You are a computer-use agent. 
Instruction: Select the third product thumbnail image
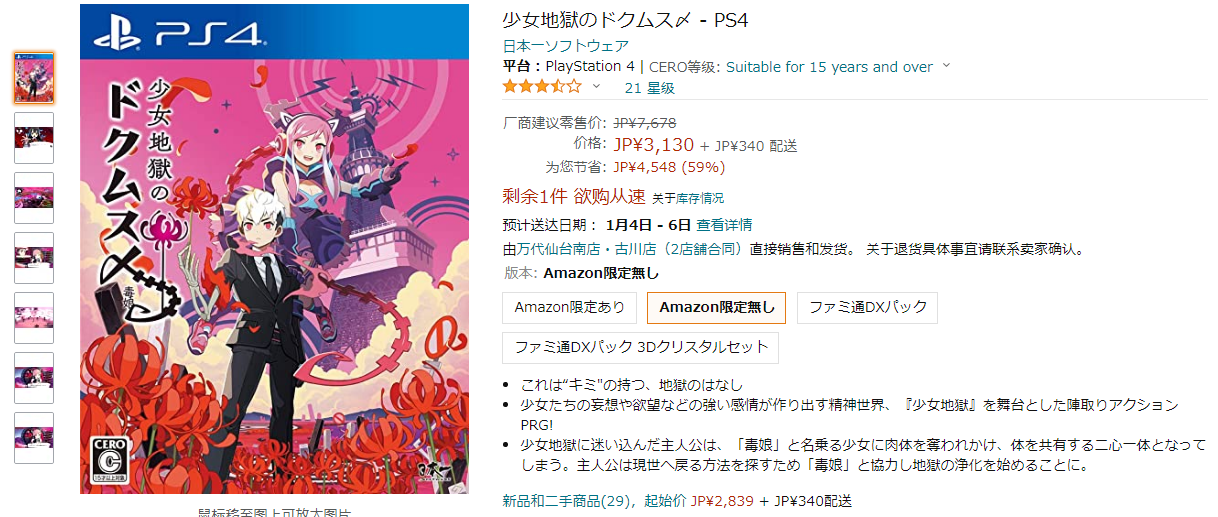pos(34,198)
